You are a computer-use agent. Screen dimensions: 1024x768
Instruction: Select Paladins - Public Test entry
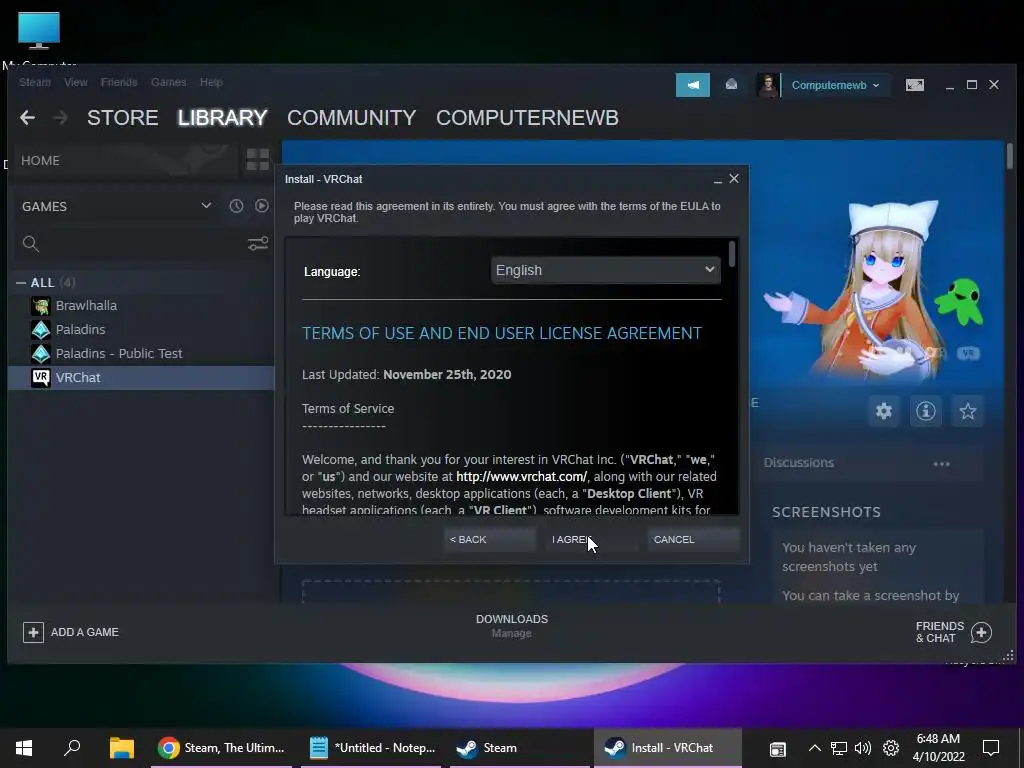(x=119, y=353)
